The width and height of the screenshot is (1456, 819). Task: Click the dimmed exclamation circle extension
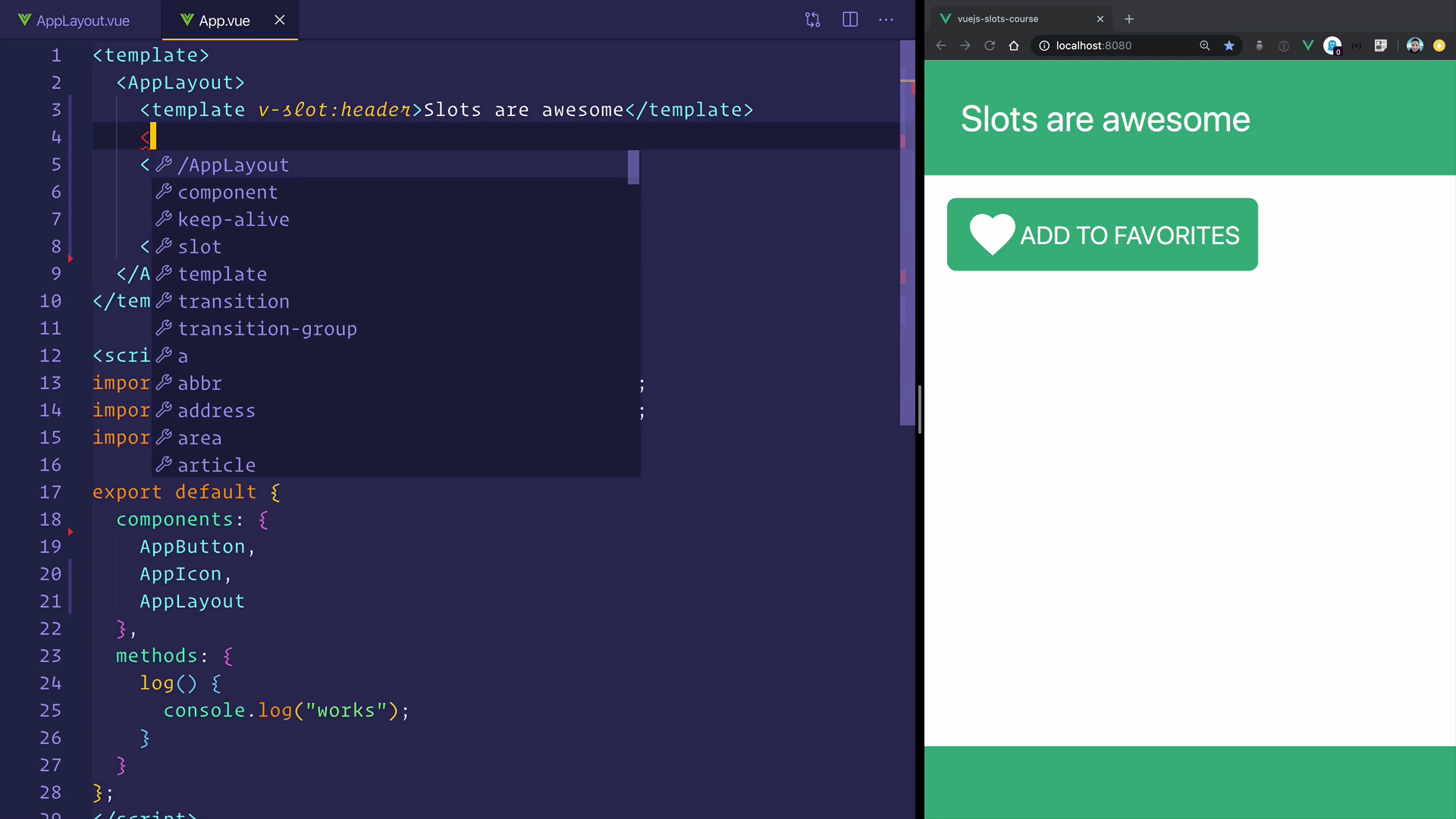pyautogui.click(x=1284, y=45)
